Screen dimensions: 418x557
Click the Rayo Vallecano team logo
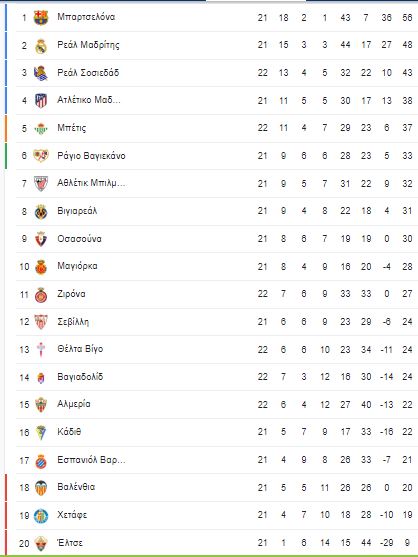[41, 156]
